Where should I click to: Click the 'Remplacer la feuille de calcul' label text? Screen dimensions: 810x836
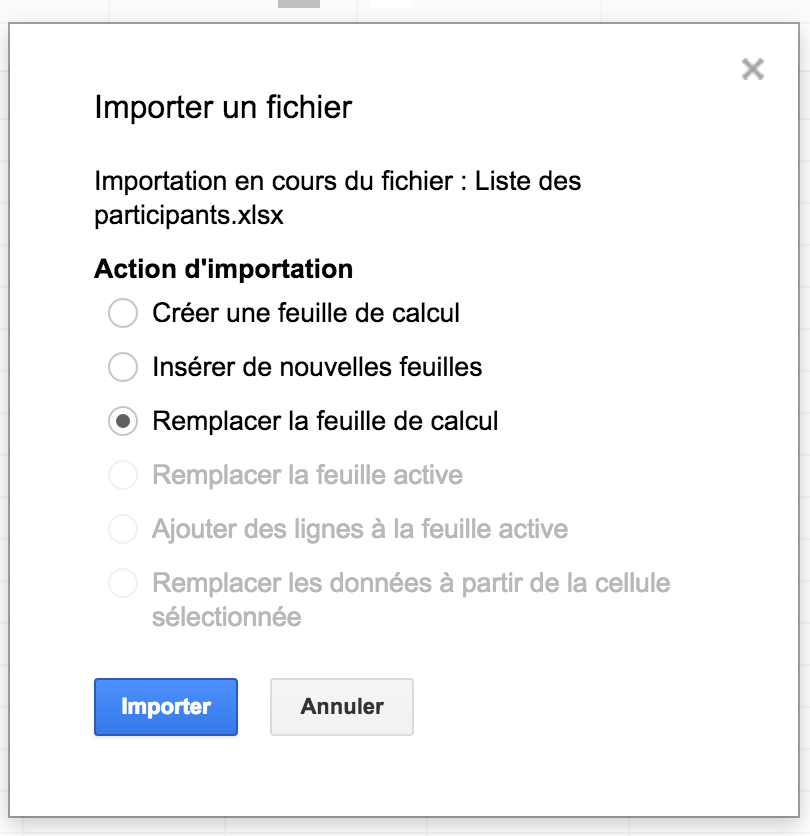click(x=325, y=421)
